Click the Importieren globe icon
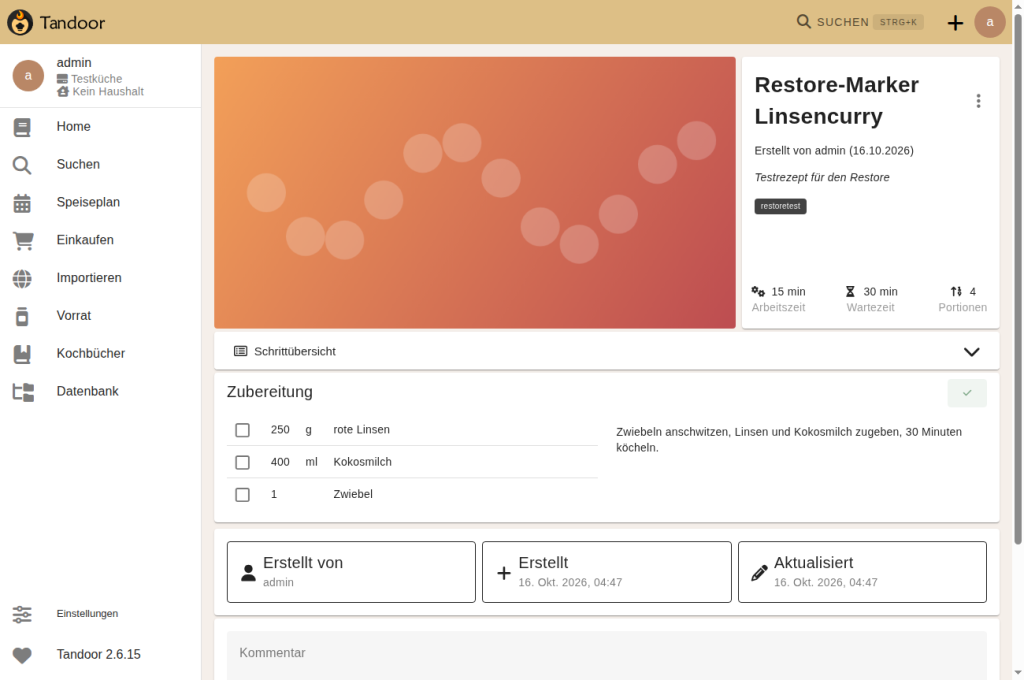The width and height of the screenshot is (1024, 680). (22, 278)
